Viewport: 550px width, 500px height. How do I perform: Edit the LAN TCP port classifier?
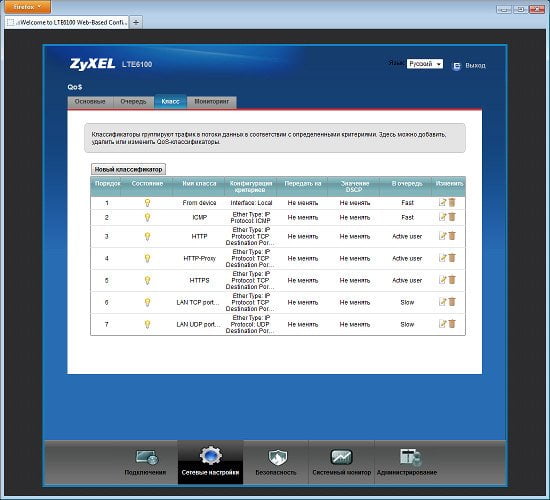pos(442,302)
